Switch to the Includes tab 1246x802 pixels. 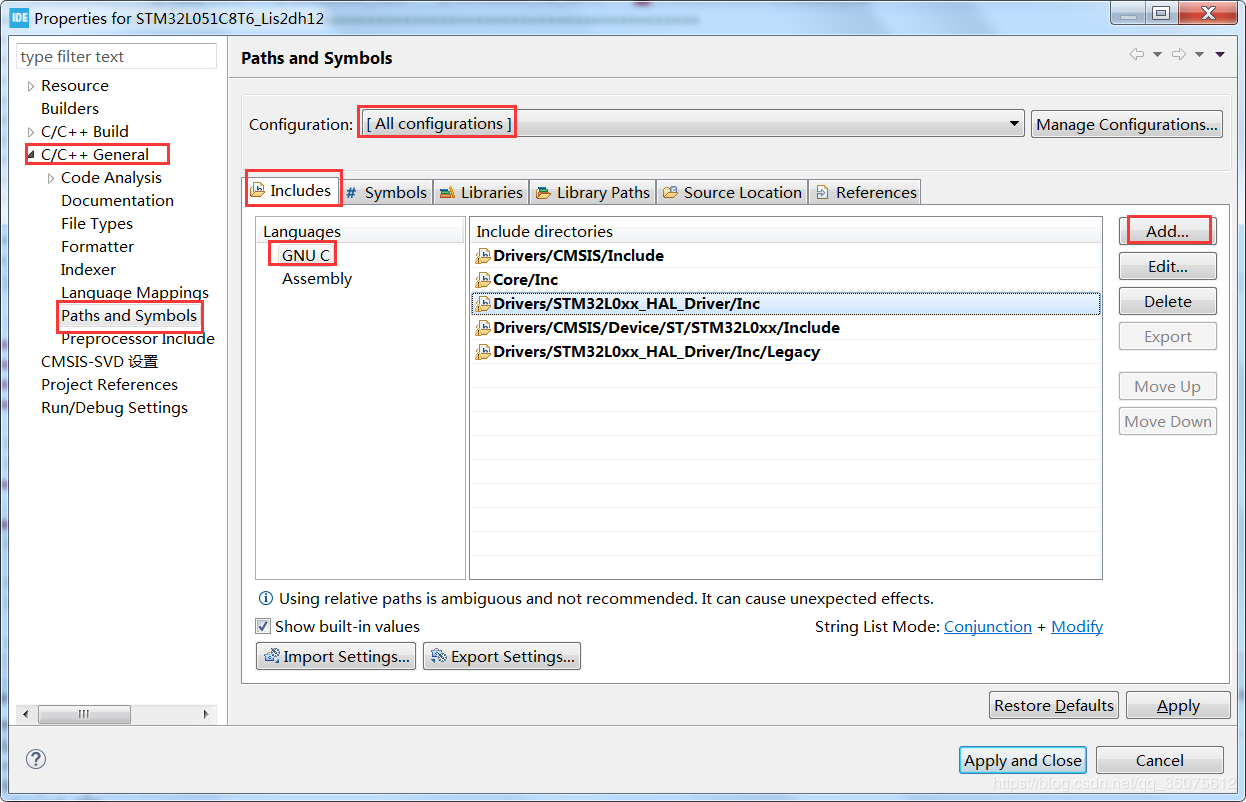(291, 190)
